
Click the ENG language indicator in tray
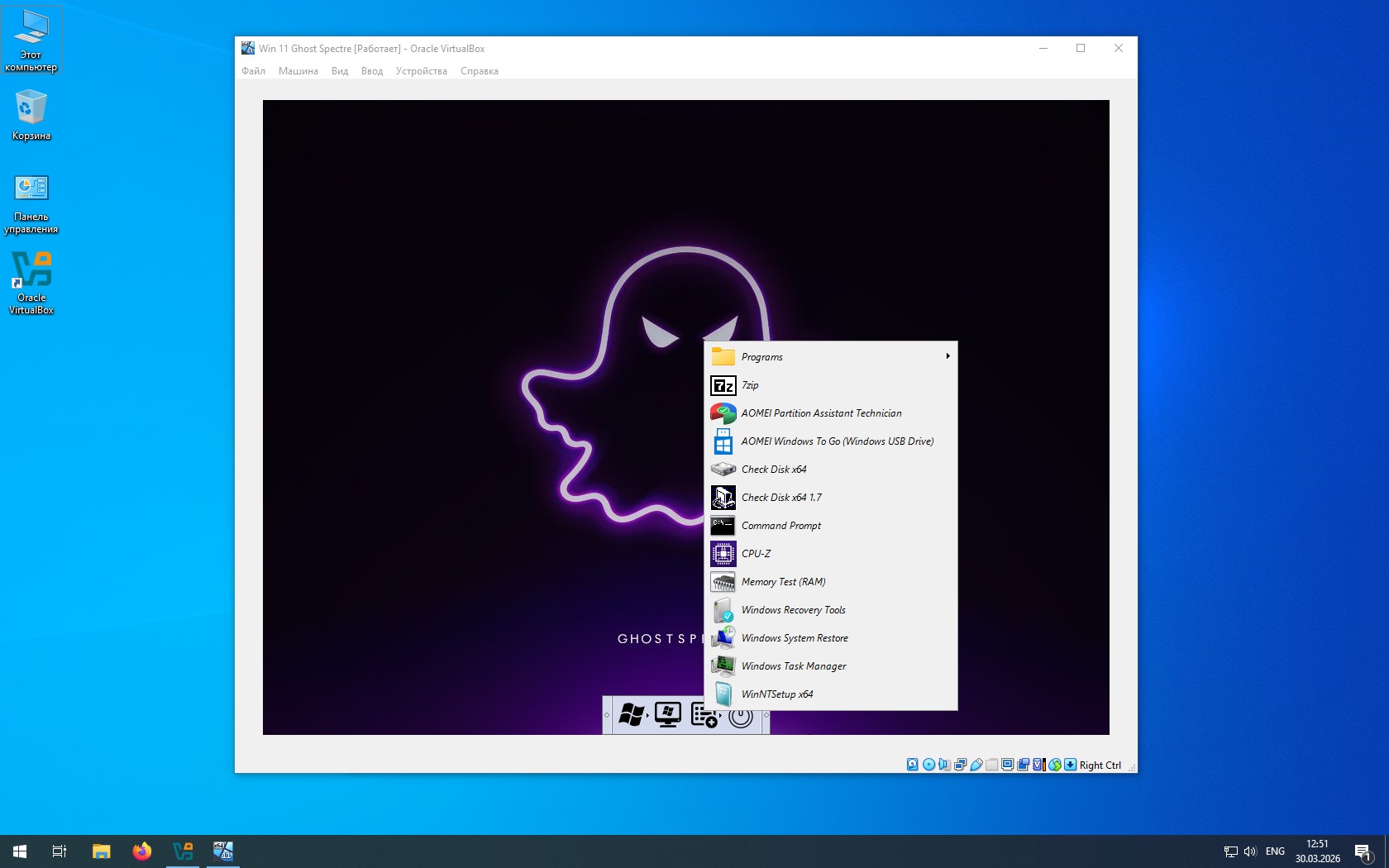tap(1275, 851)
